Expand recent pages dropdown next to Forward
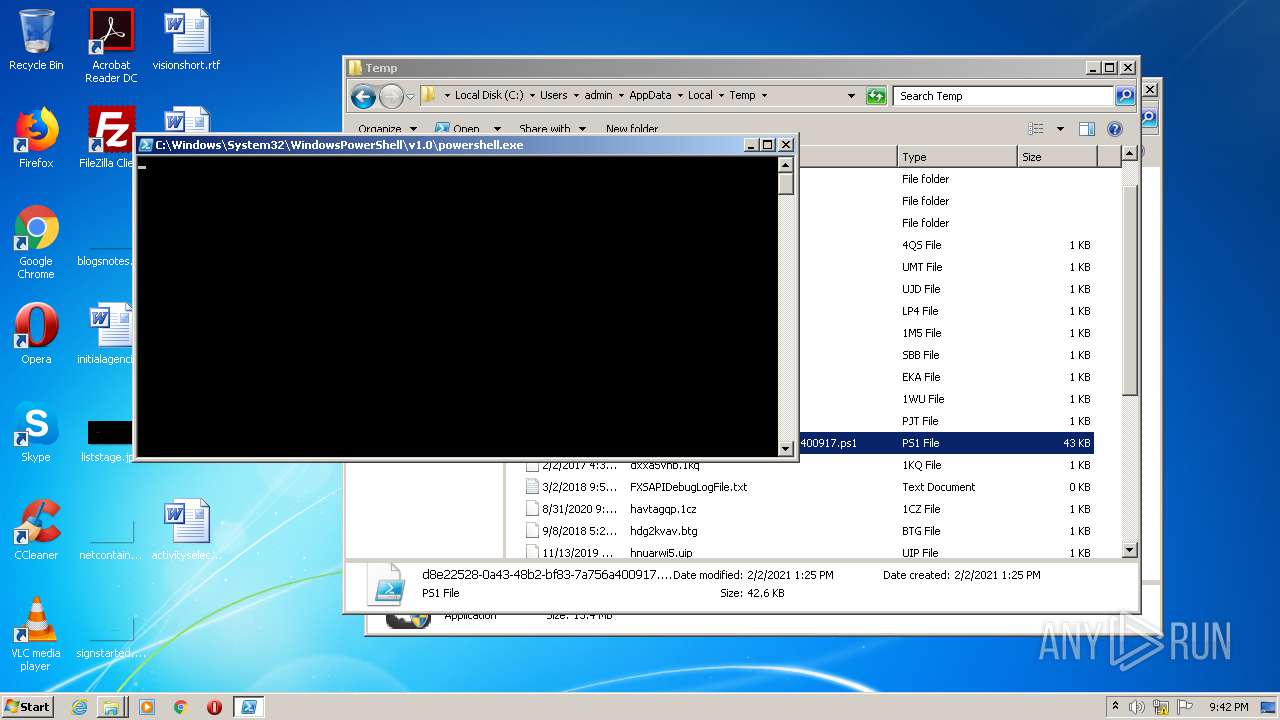This screenshot has height=720, width=1280. (410, 97)
